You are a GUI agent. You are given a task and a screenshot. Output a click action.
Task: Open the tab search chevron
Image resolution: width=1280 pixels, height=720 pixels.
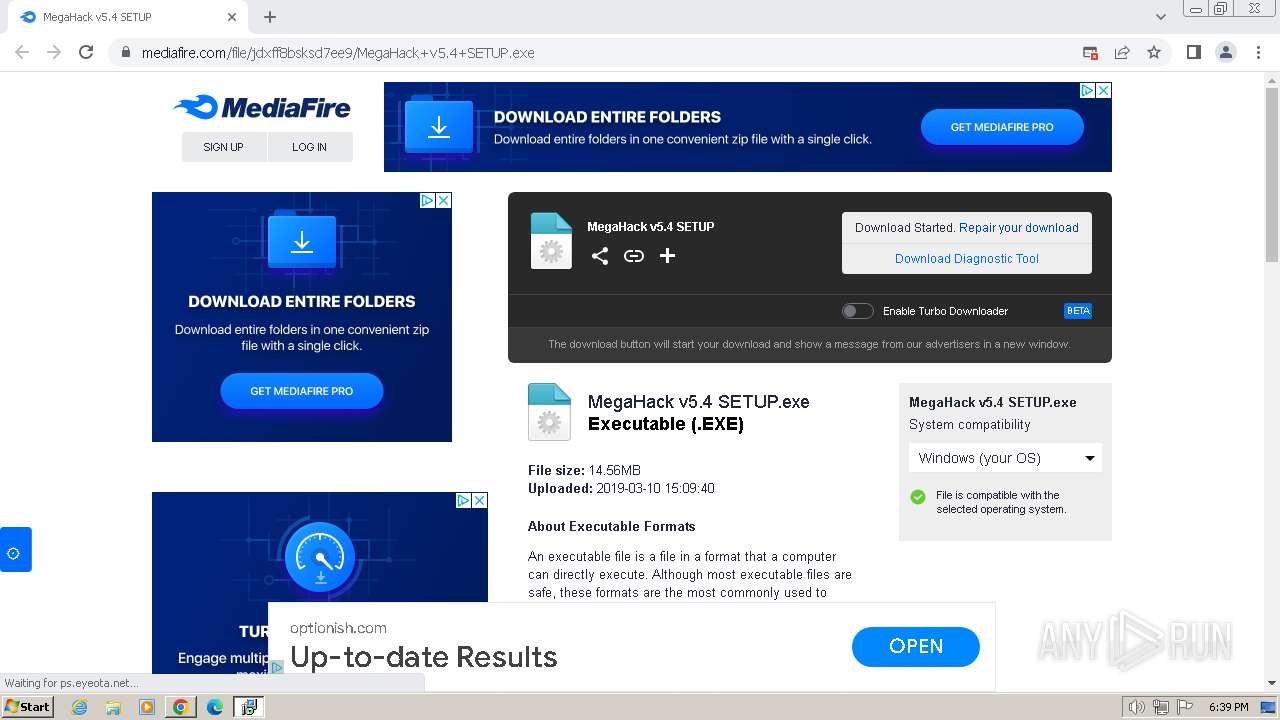[1160, 17]
